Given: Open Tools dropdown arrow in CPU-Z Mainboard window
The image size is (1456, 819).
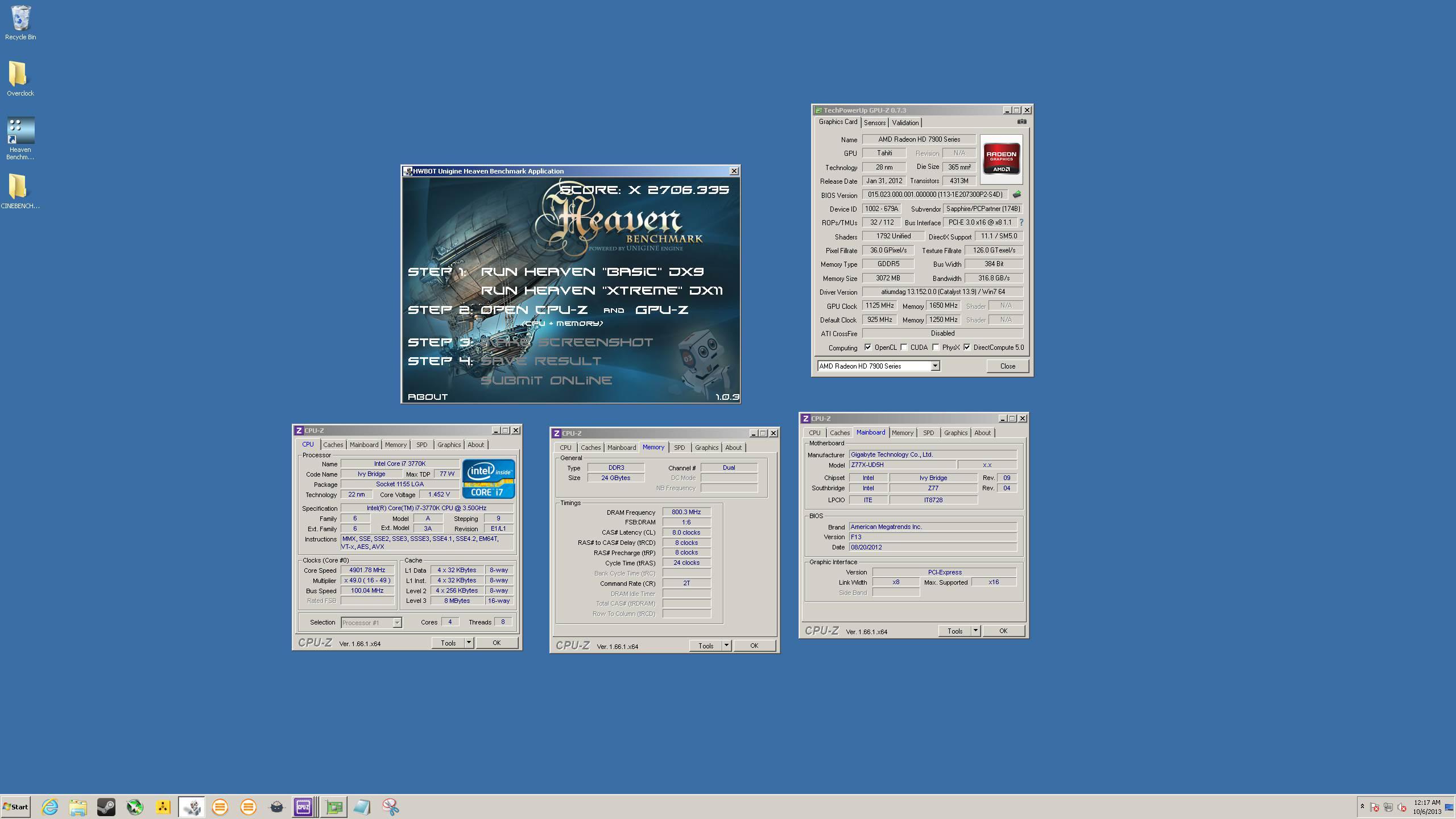Looking at the screenshot, I should pyautogui.click(x=975, y=631).
